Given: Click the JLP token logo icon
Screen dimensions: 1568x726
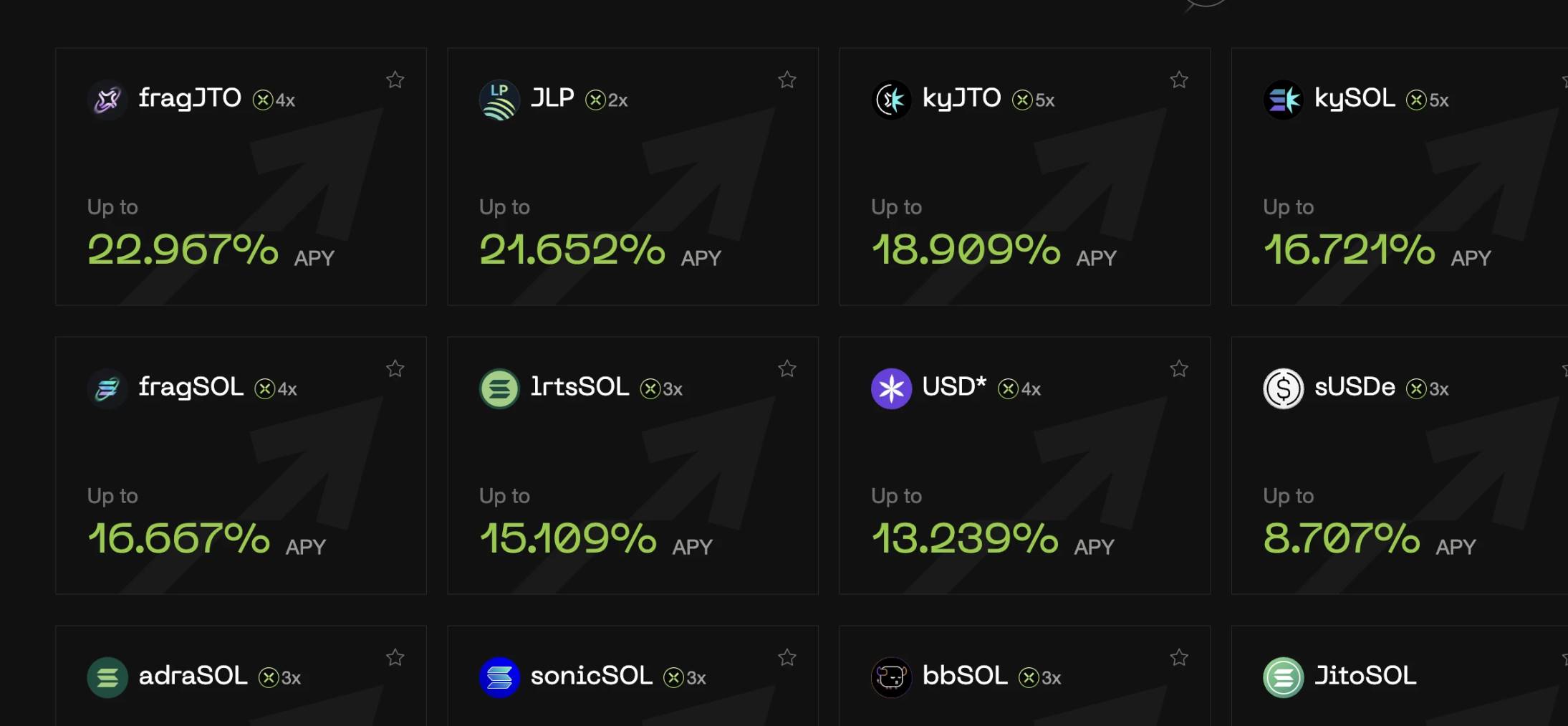Looking at the screenshot, I should pyautogui.click(x=499, y=100).
